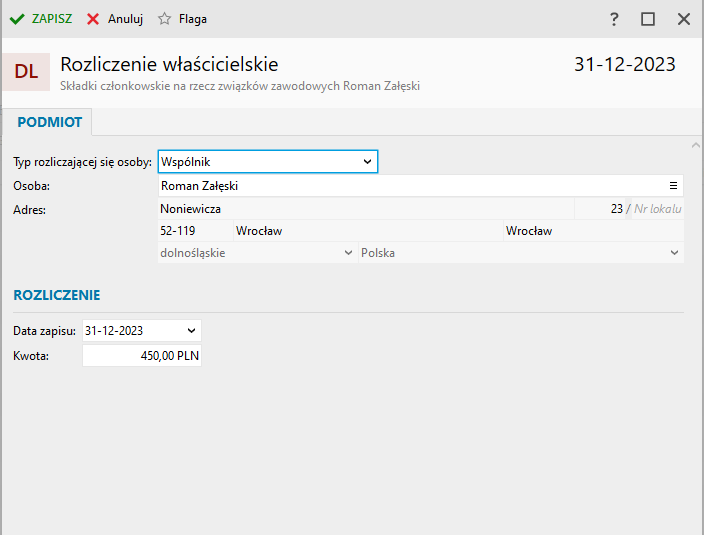704x535 pixels.
Task: Click the description Składki członkowskie subtitle
Action: [x=240, y=86]
